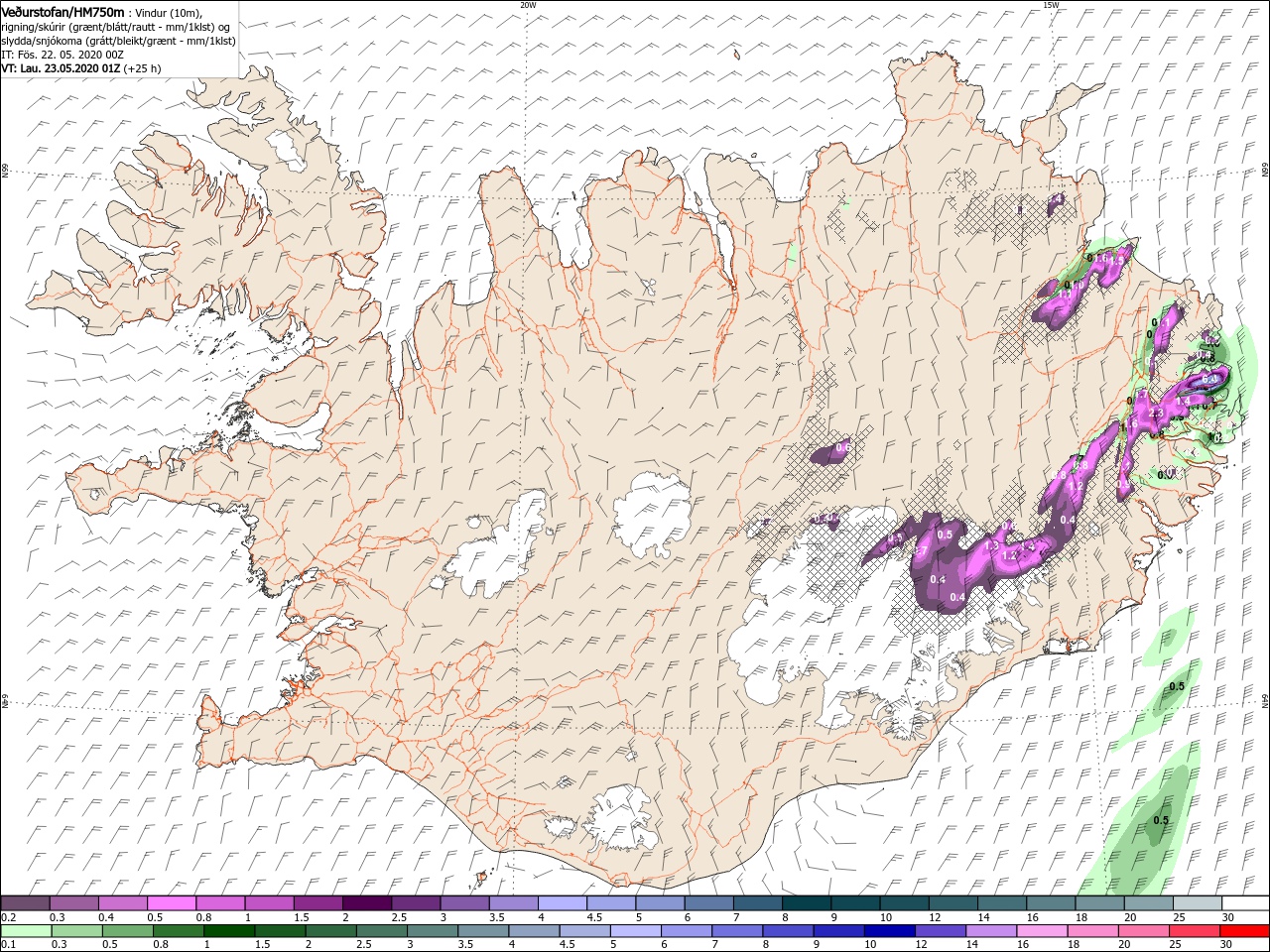The width and height of the screenshot is (1270, 952).
Task: Click the upper legend swatch starting at 0.8
Action: coord(219,903)
